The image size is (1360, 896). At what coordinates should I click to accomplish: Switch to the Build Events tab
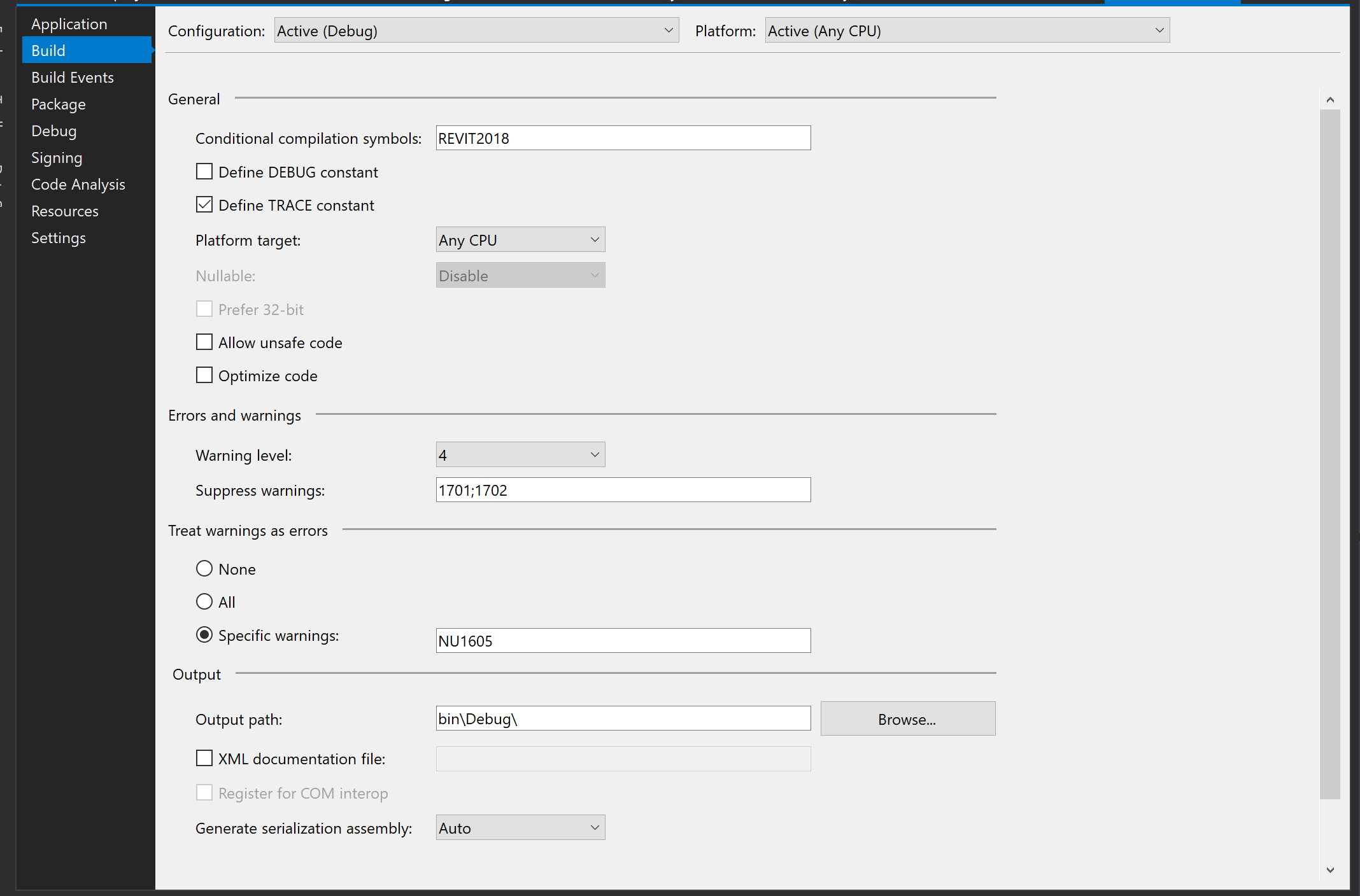(73, 78)
